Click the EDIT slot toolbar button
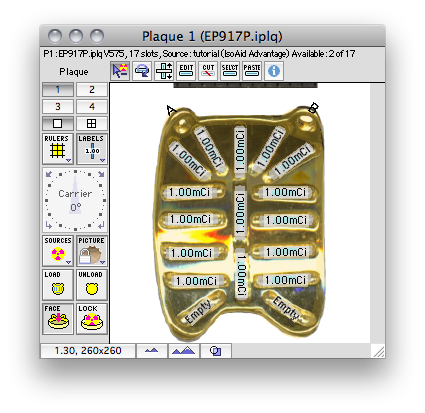 tap(186, 71)
